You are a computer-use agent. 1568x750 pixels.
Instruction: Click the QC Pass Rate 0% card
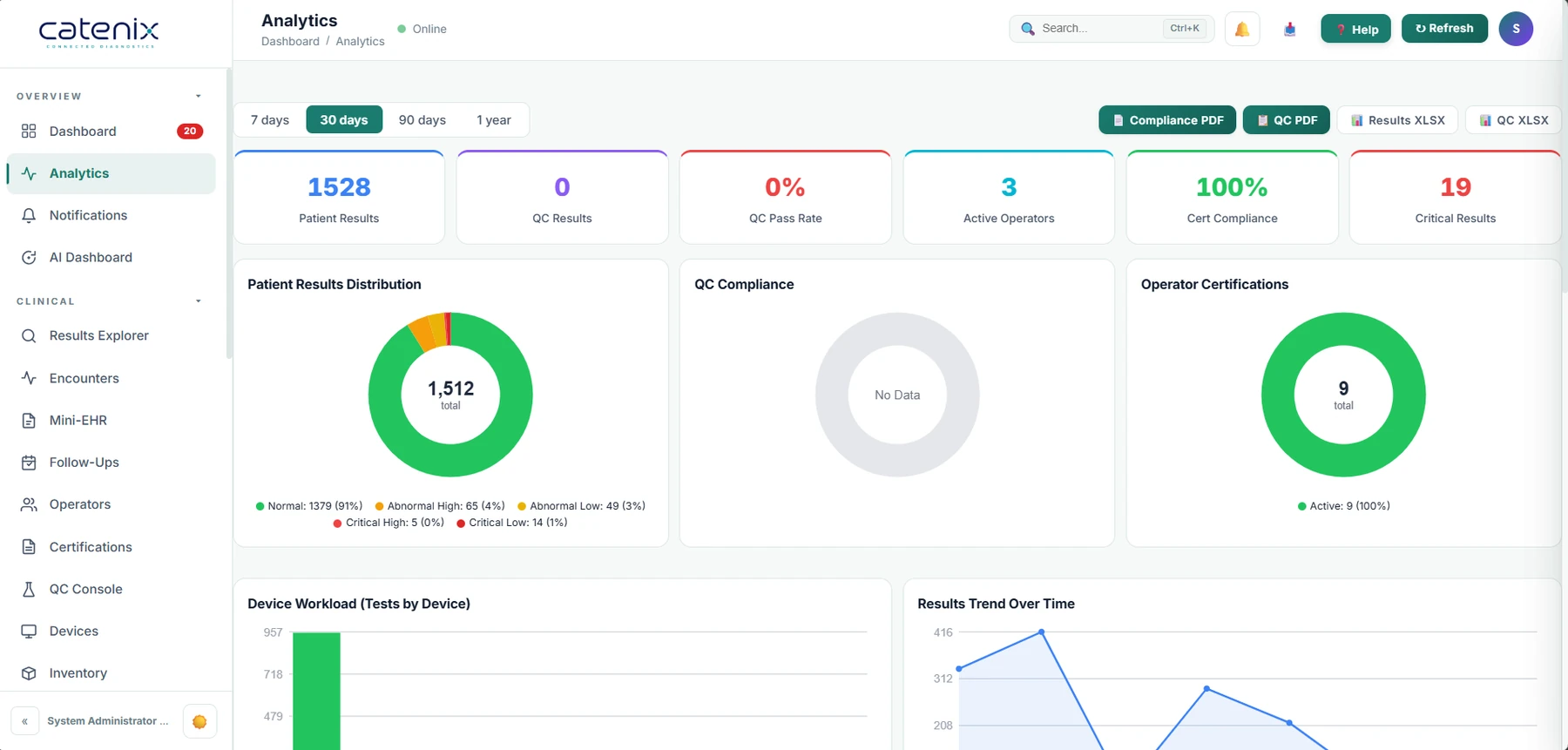[785, 198]
